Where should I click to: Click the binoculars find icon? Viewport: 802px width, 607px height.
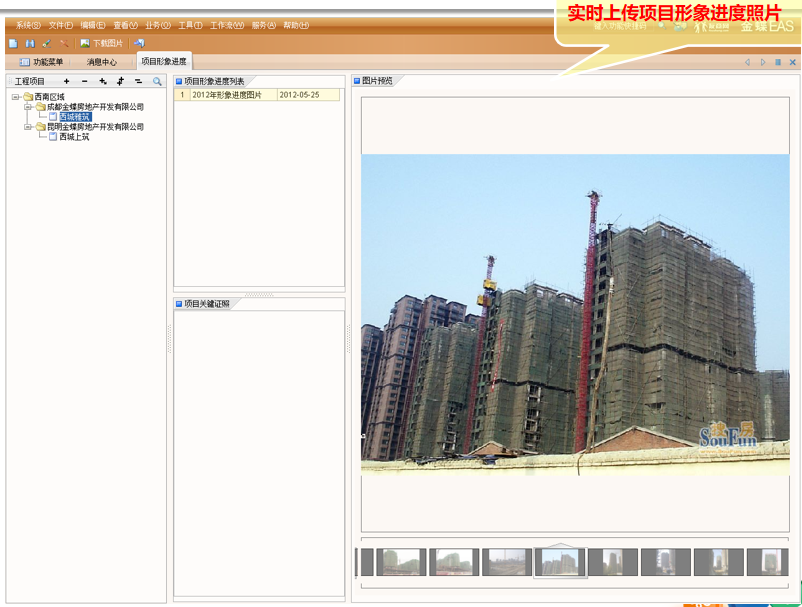(x=30, y=43)
